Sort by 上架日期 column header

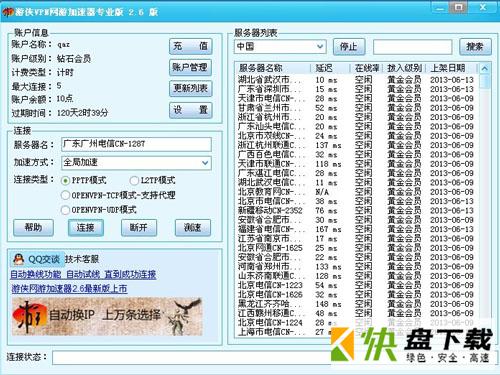pyautogui.click(x=452, y=68)
